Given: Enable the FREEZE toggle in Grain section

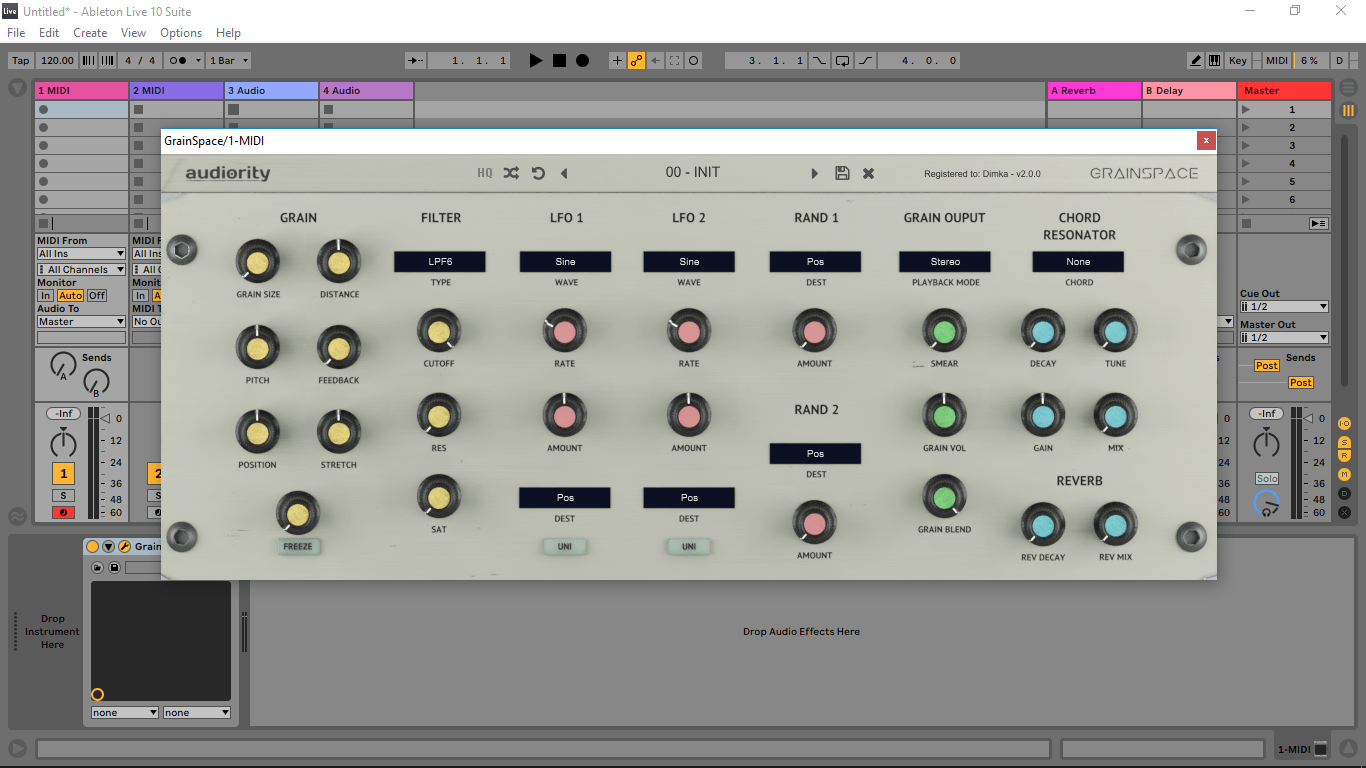Looking at the screenshot, I should 297,547.
